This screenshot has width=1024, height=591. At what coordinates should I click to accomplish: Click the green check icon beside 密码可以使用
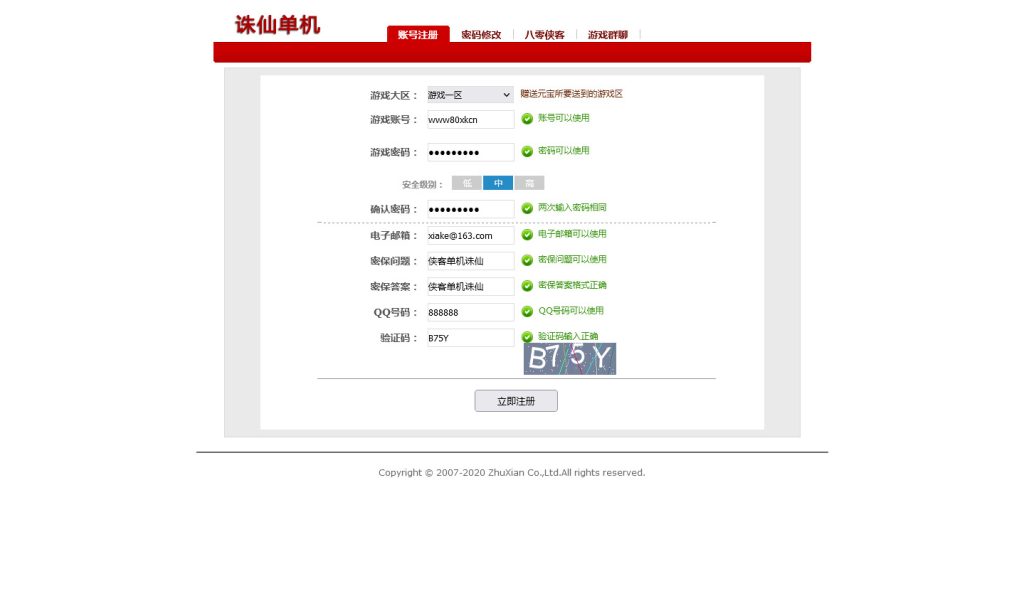pos(527,152)
